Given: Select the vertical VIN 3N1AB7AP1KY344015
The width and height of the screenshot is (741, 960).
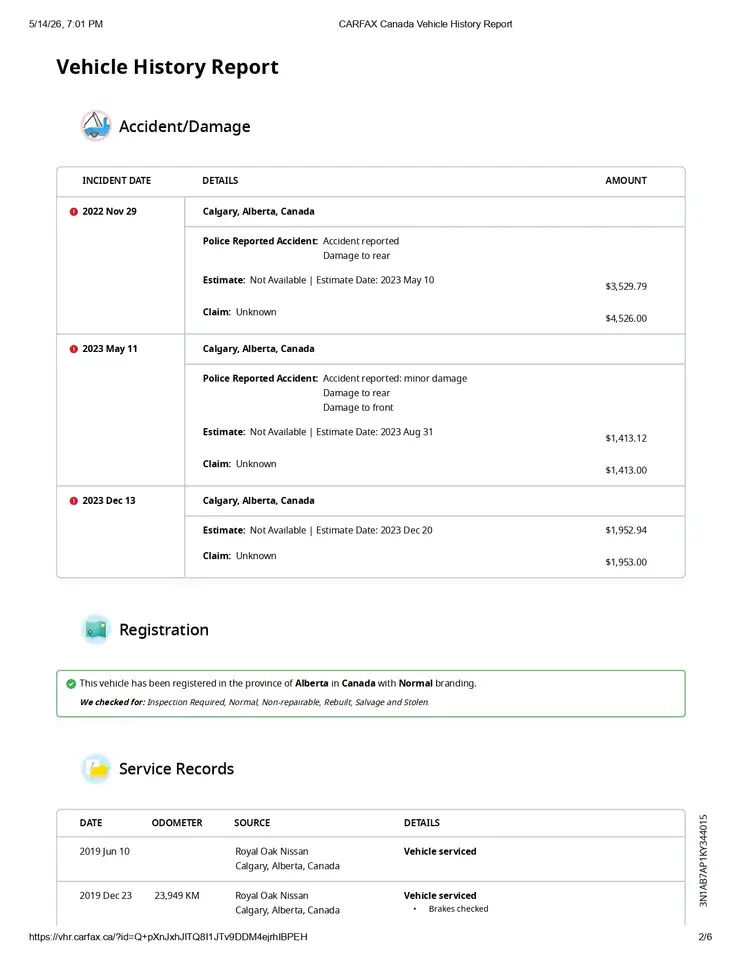Looking at the screenshot, I should tap(704, 860).
